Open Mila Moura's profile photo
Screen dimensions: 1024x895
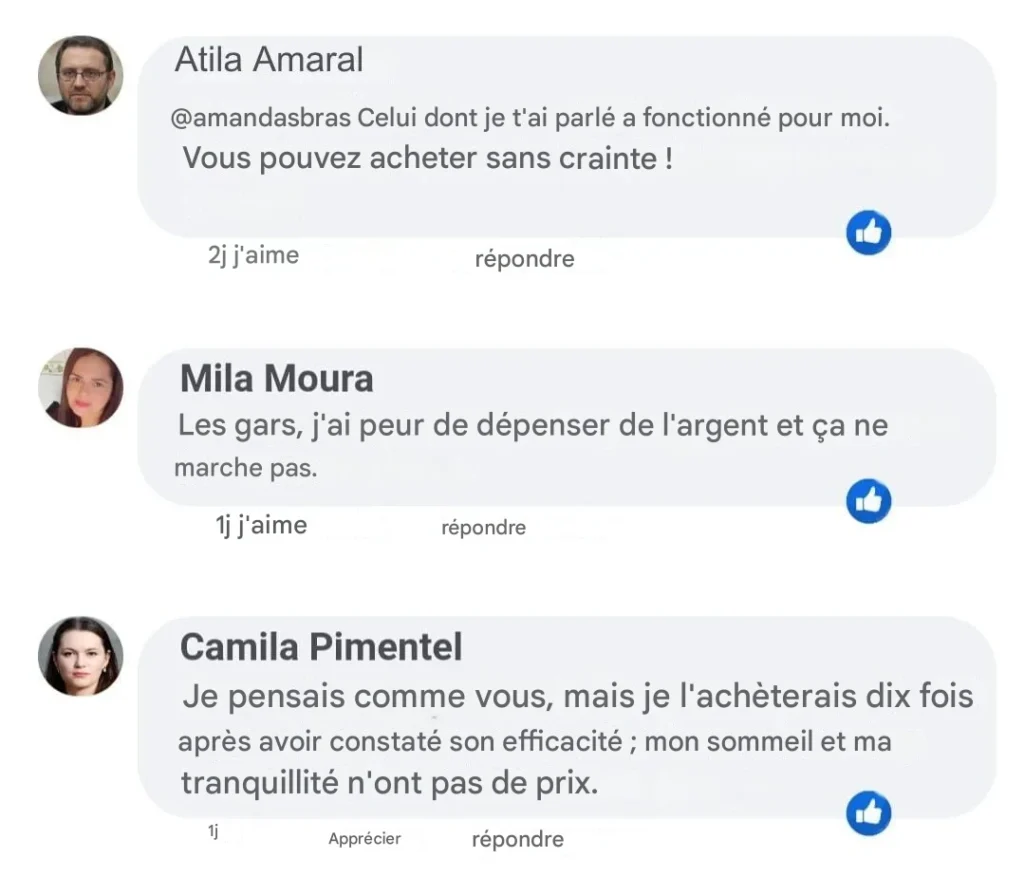[x=80, y=388]
